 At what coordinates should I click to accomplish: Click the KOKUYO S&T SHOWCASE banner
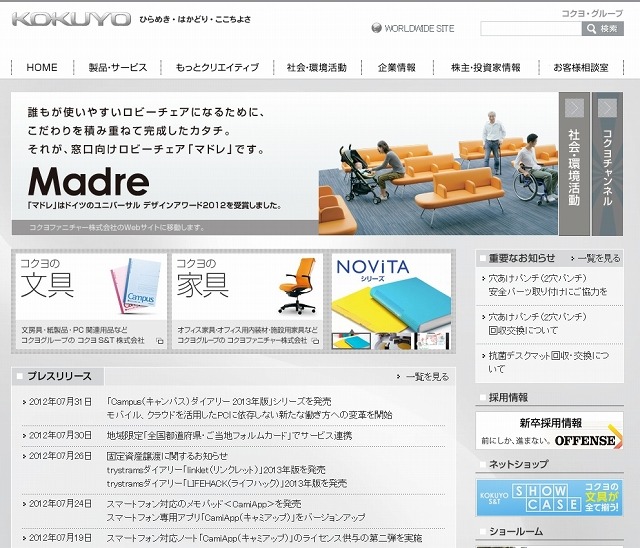tap(549, 497)
